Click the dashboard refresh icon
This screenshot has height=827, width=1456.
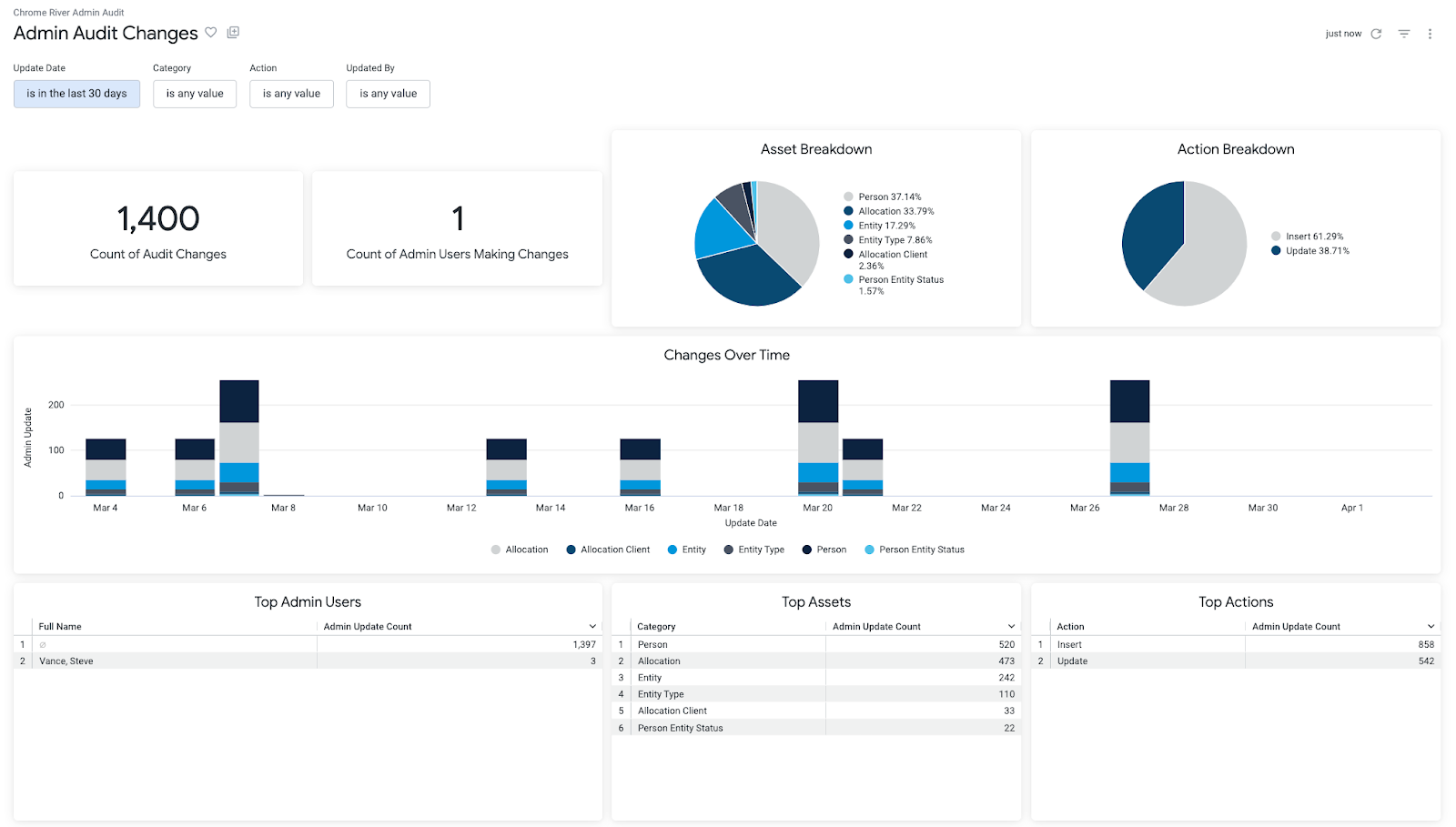(1375, 33)
